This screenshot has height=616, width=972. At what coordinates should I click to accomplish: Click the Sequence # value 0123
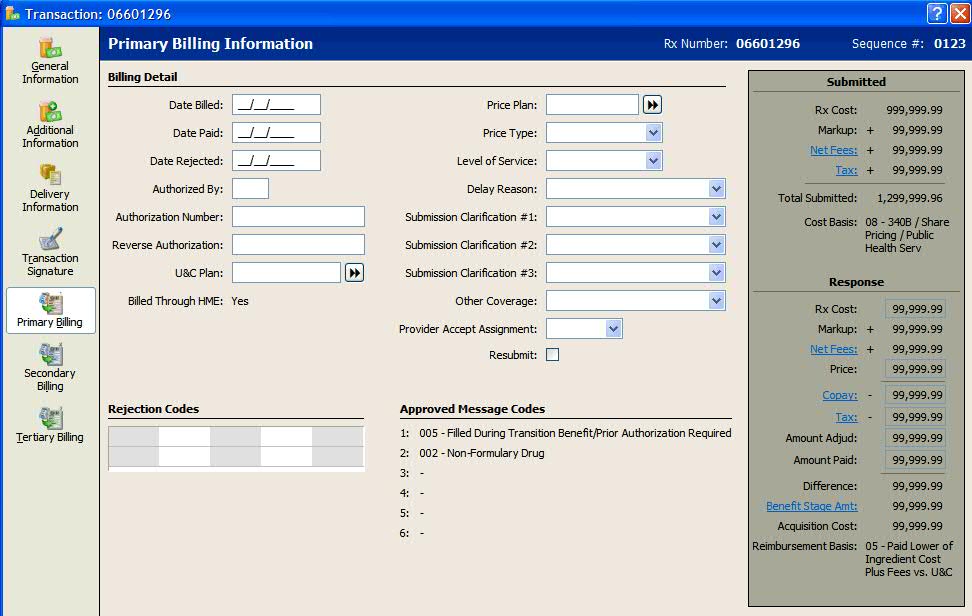coord(949,43)
